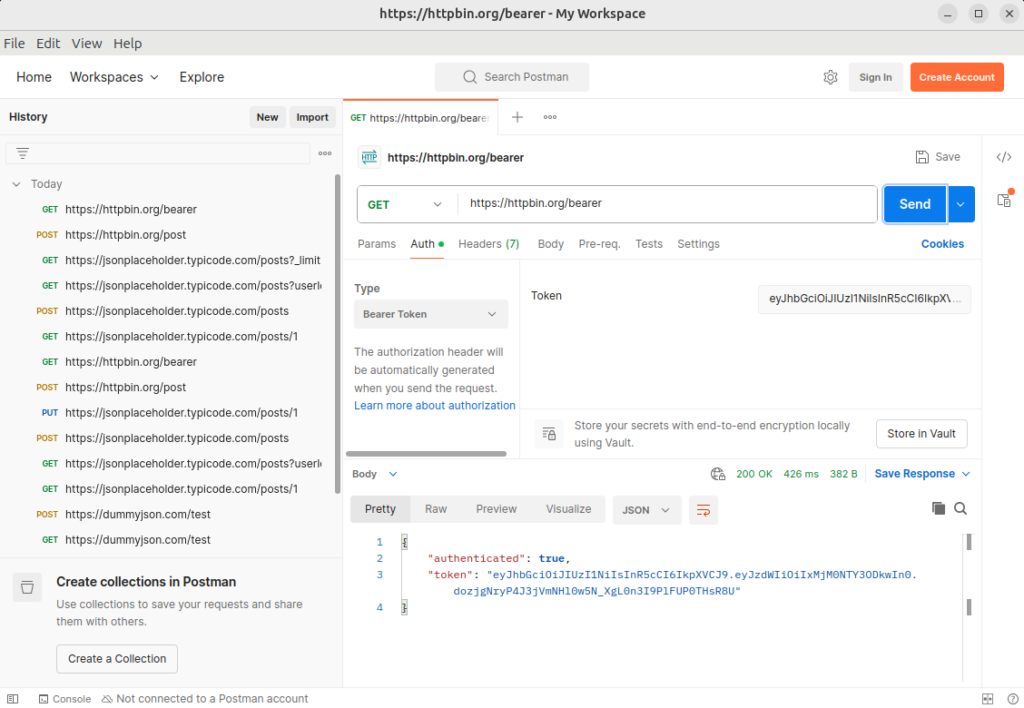Open the history options ellipsis icon
Screen dimensions: 1024x708
(x=325, y=153)
